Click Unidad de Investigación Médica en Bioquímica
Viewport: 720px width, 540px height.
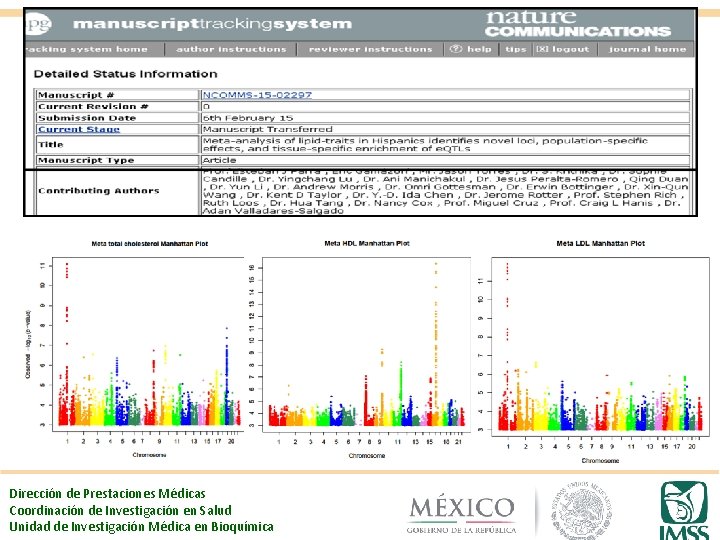click(141, 526)
